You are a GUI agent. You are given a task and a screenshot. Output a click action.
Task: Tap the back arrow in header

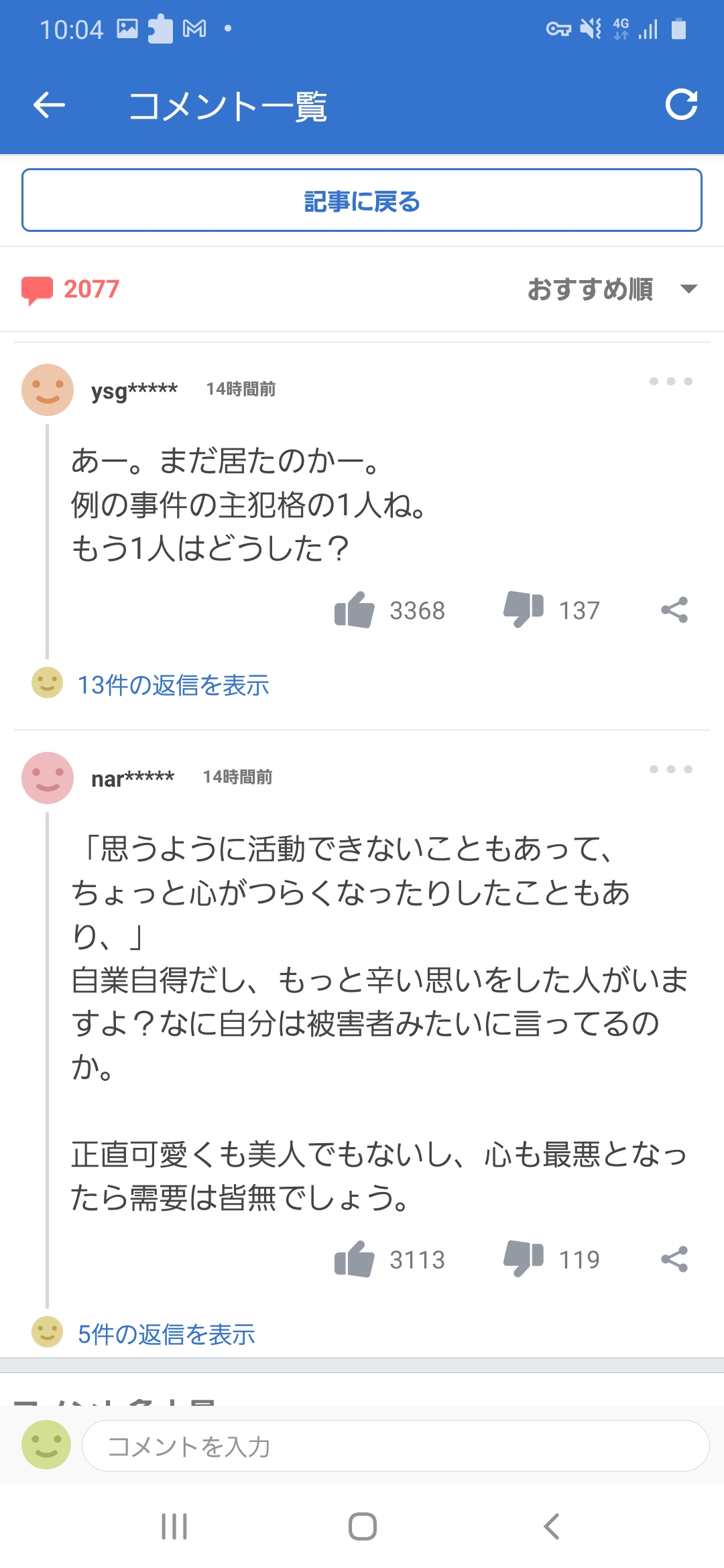[x=49, y=105]
